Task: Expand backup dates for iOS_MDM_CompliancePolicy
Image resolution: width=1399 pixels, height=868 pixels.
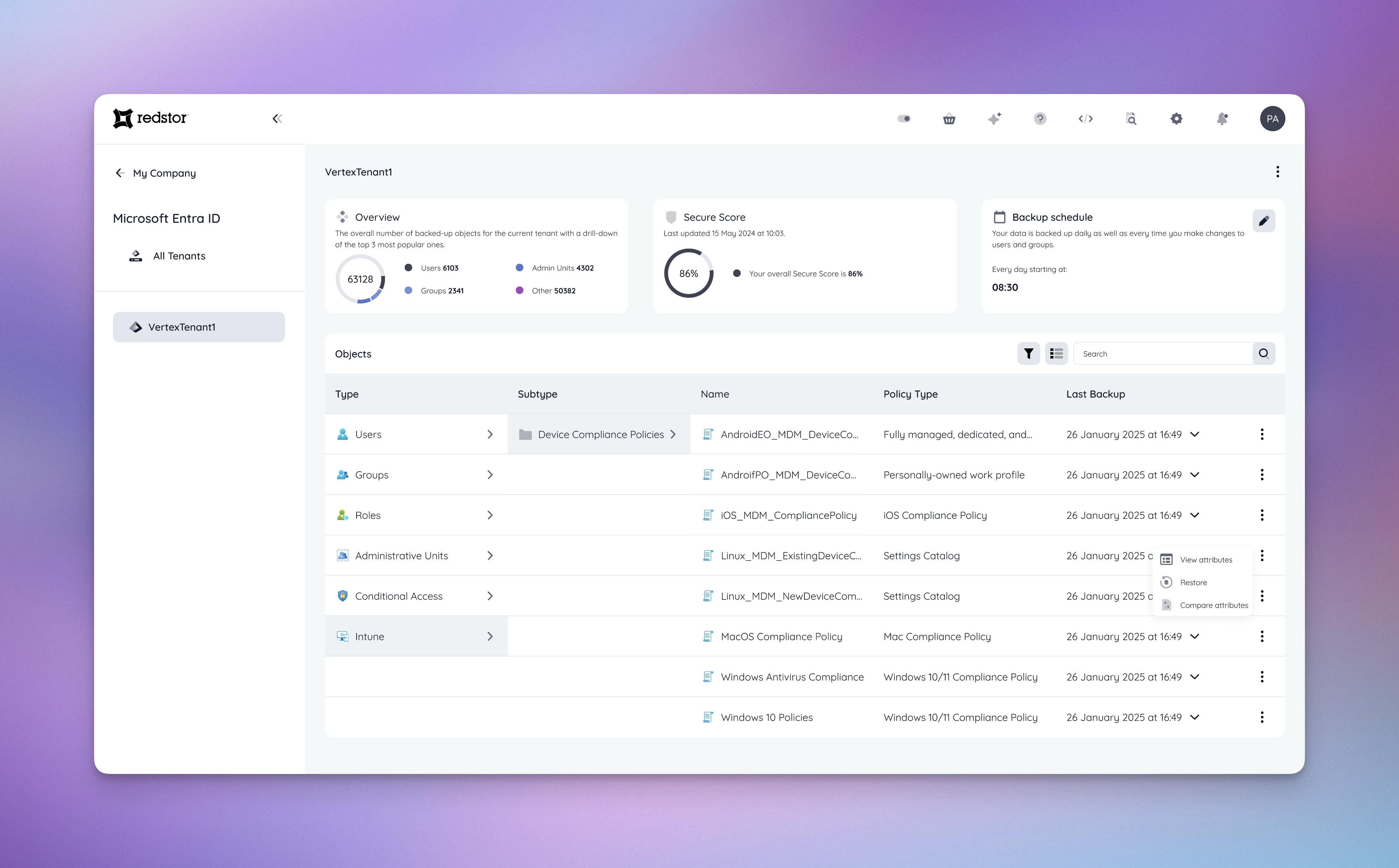Action: [1194, 515]
